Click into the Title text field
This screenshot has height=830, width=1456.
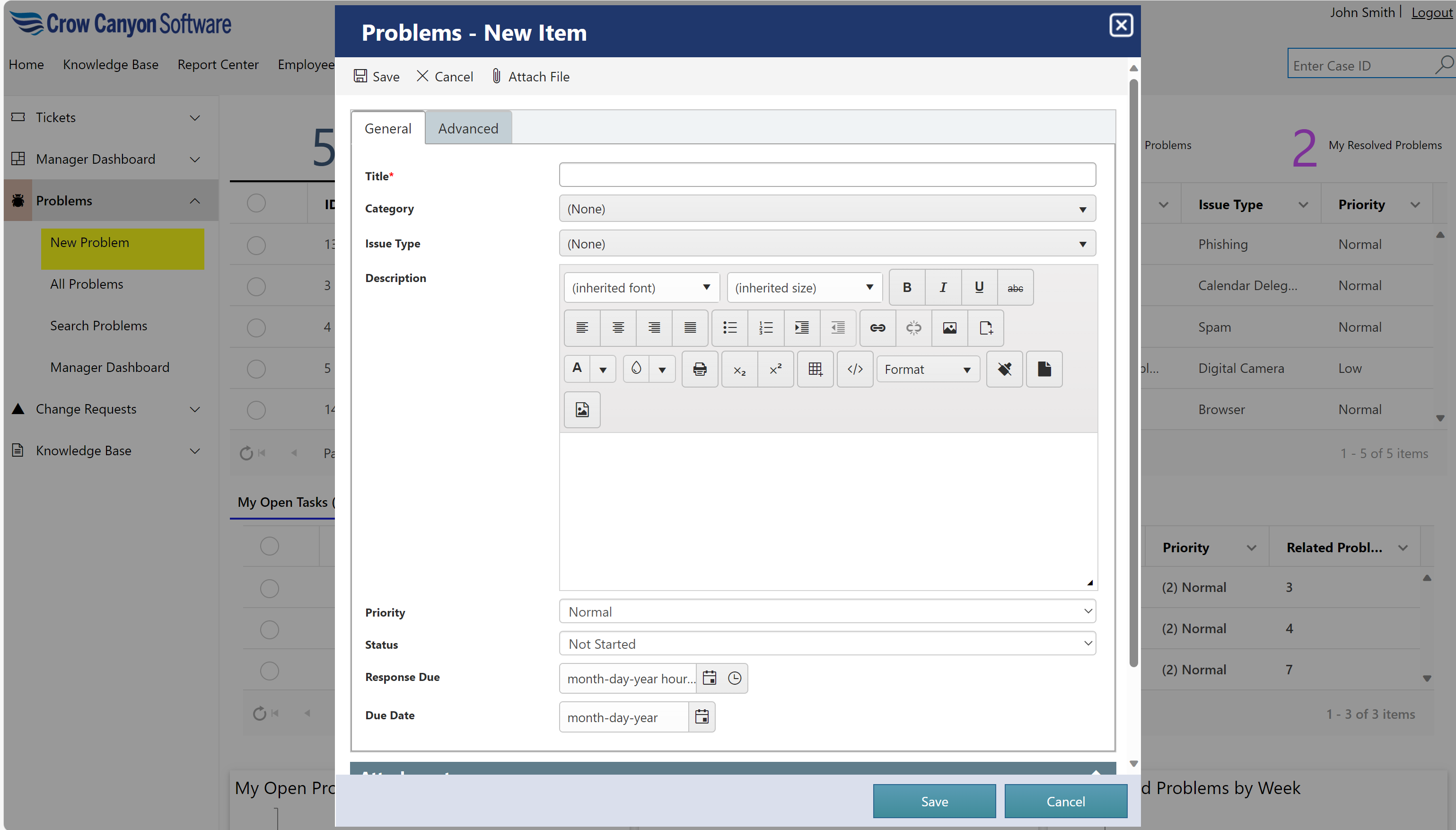[827, 175]
